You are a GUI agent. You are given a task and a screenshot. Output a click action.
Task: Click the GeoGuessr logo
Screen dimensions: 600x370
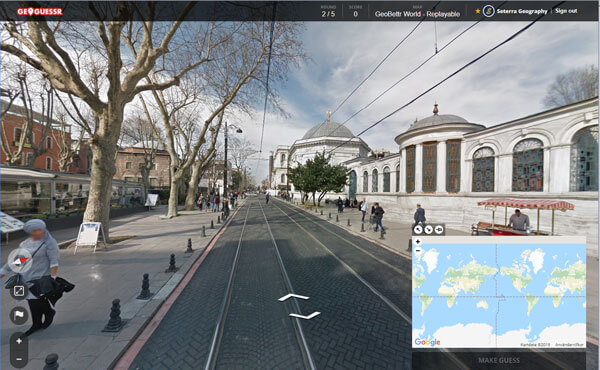coord(39,11)
